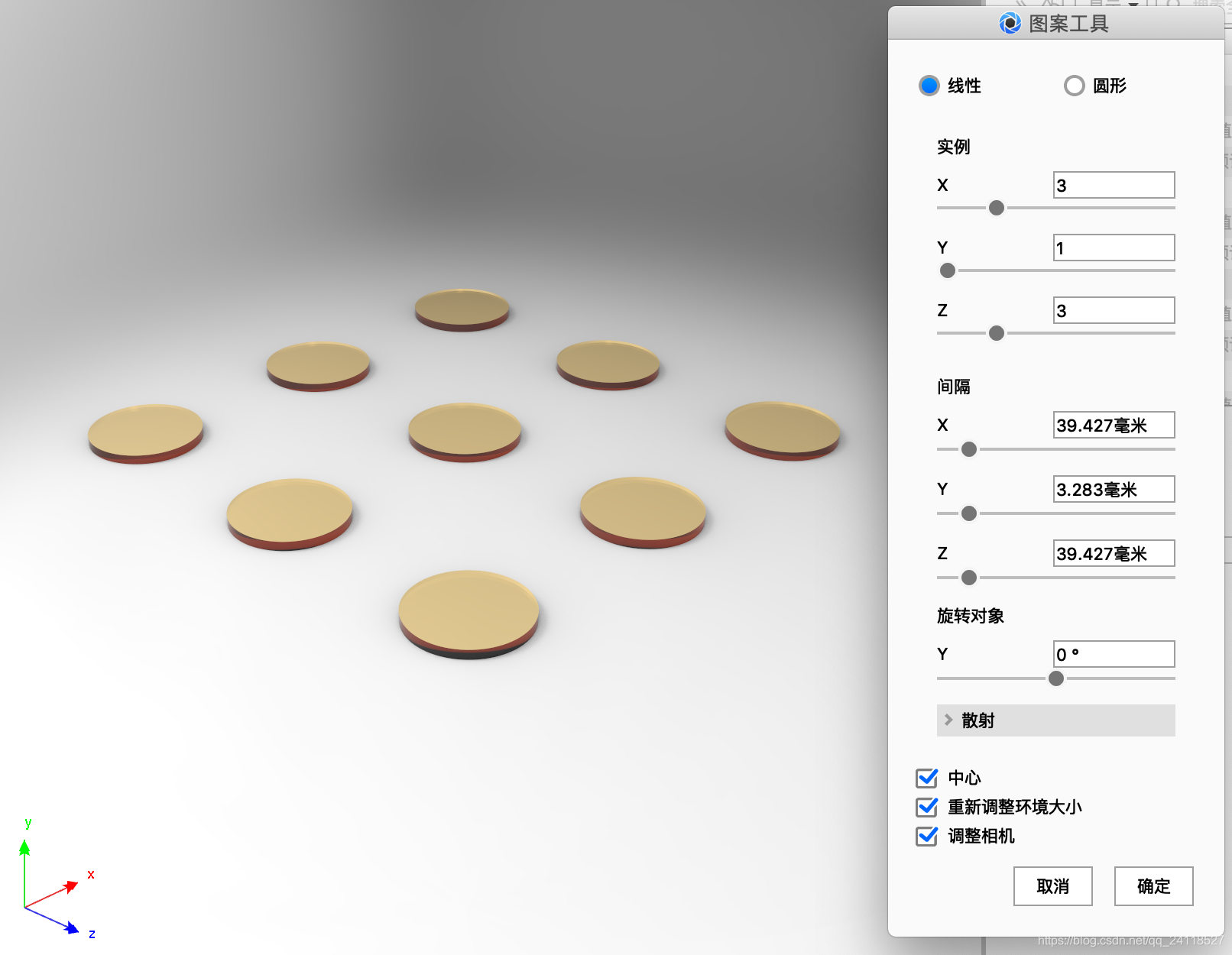This screenshot has width=1232, height=955.
Task: Click the KeyShot icon in 图案工具 title
Action: (1010, 24)
